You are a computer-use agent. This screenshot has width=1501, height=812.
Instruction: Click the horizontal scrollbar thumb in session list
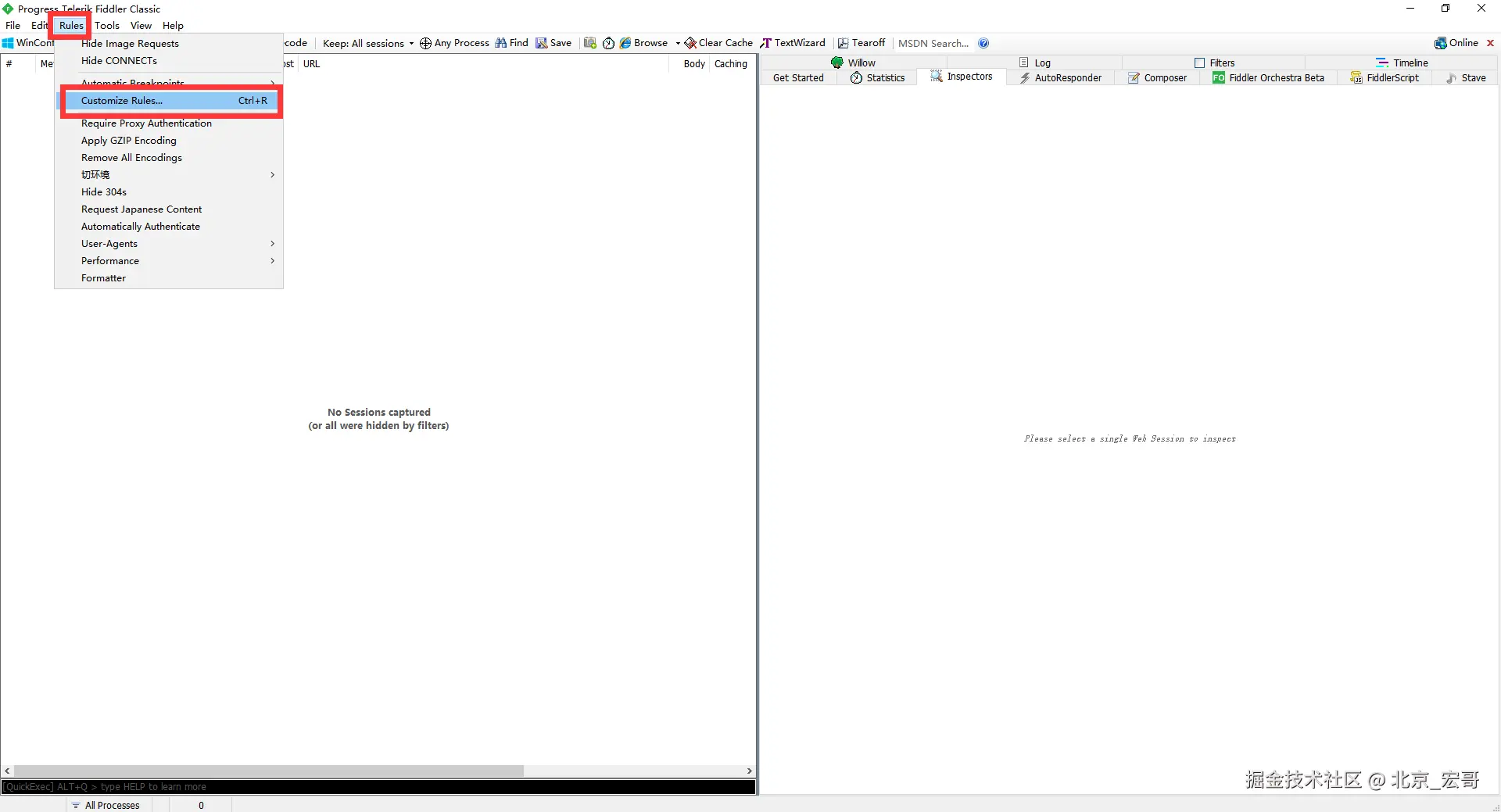pos(268,771)
